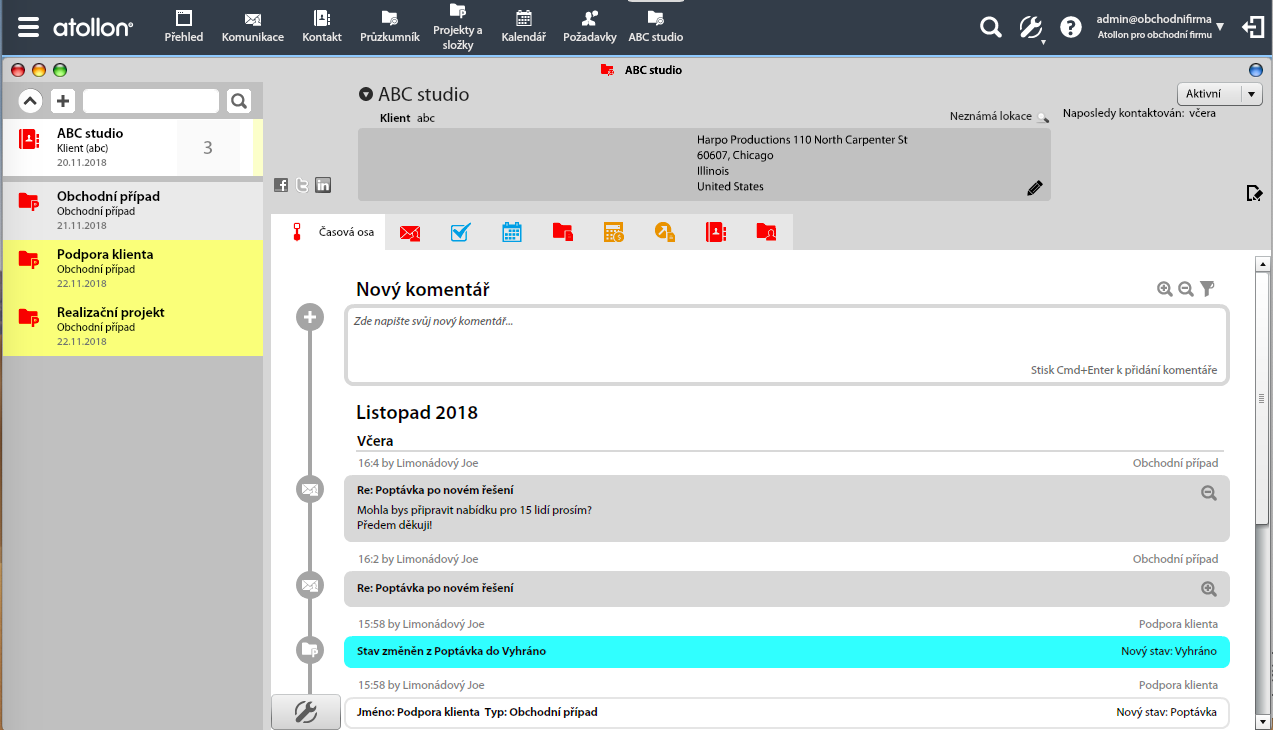Collapse the ABC studio header triangle
This screenshot has height=730, width=1273.
pyautogui.click(x=366, y=95)
